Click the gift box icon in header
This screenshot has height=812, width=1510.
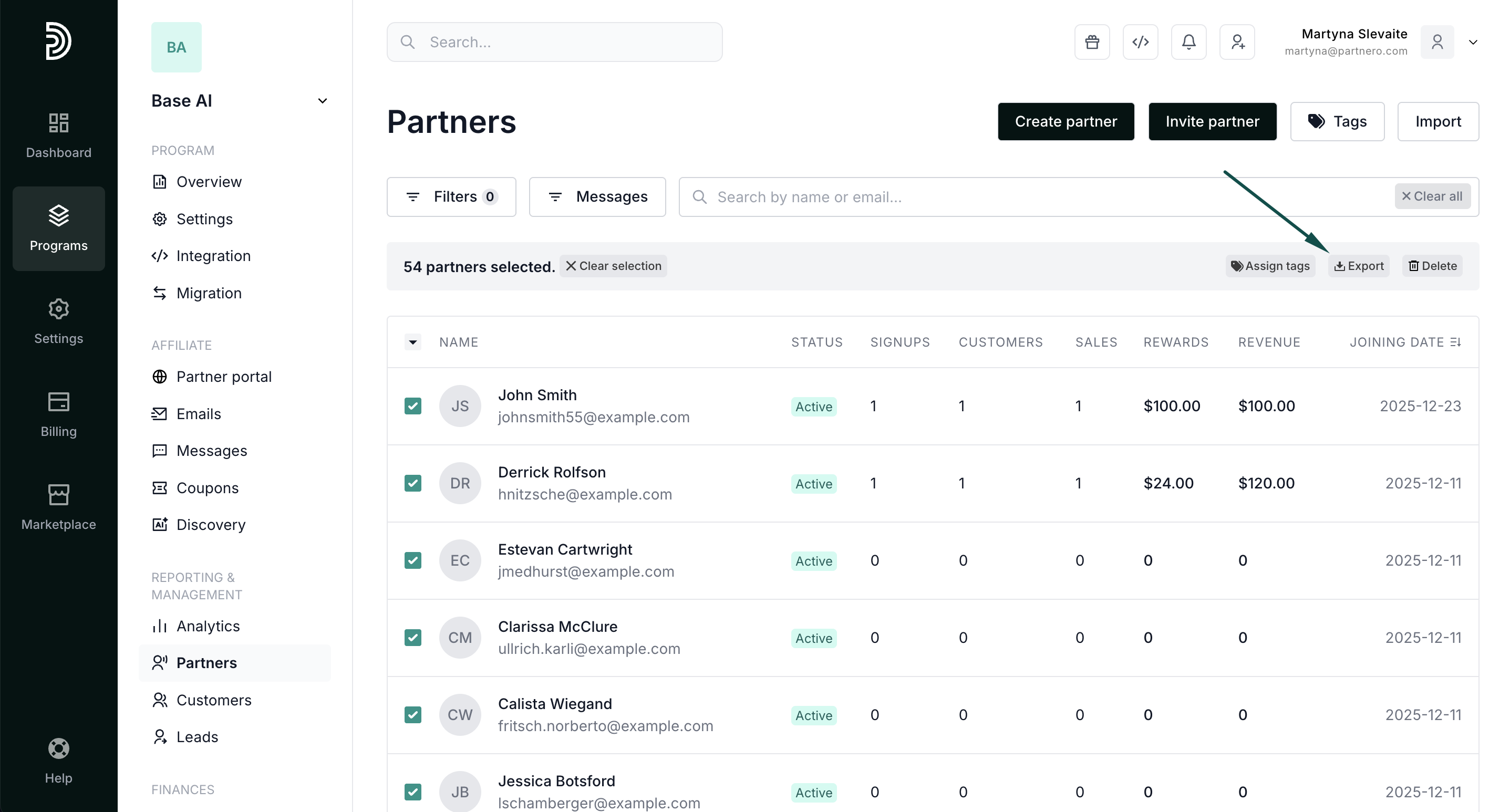(x=1091, y=42)
